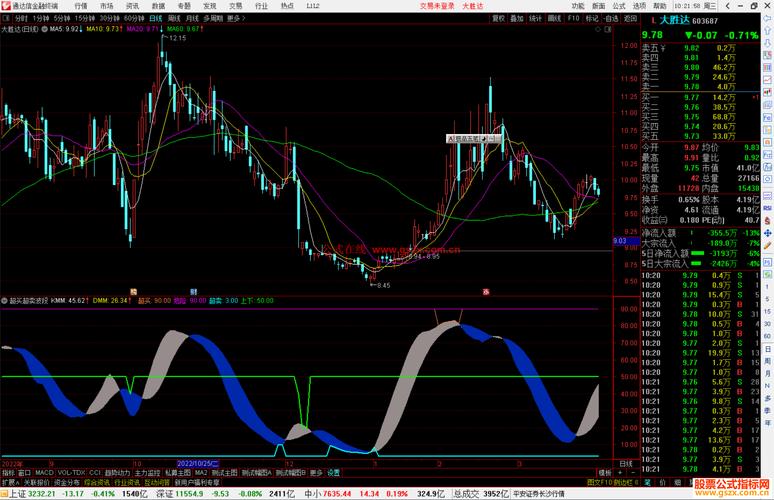
Task: Select the VOL-TDX indicator tab
Action: click(71, 473)
